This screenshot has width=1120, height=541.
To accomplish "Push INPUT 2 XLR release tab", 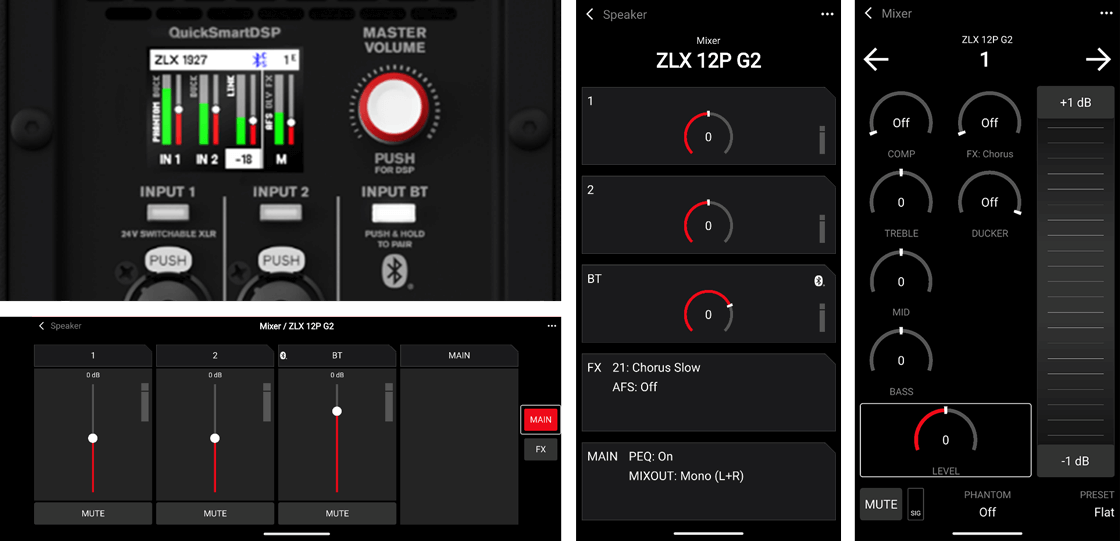I will pyautogui.click(x=280, y=261).
